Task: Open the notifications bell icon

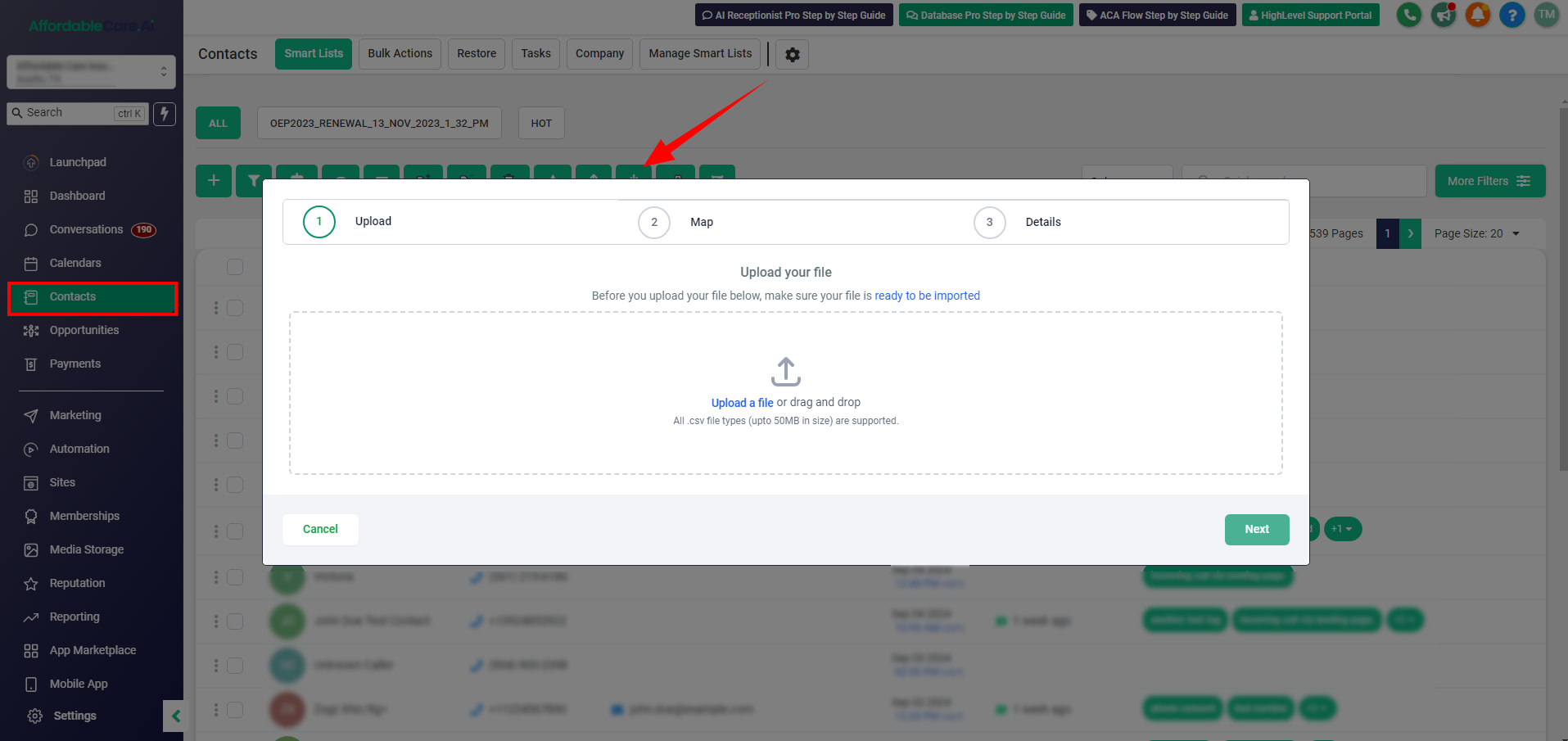Action: click(x=1477, y=15)
